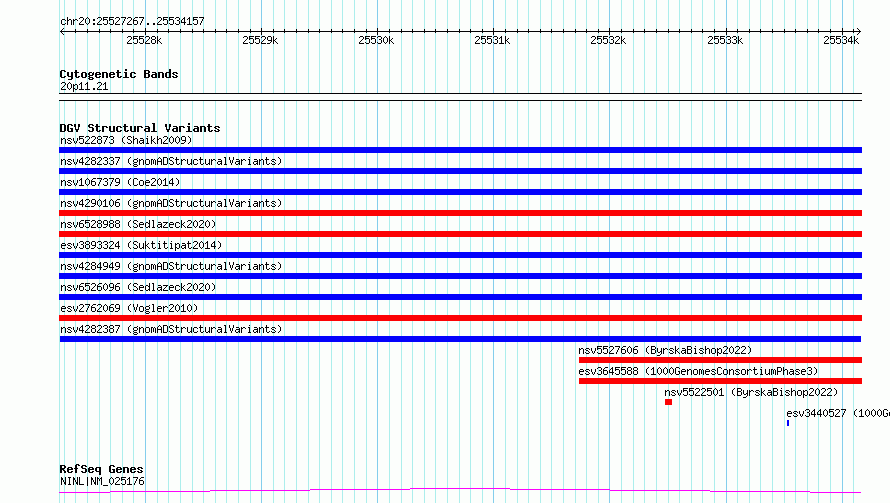
Task: Open the esv3440527 variant label
Action: [x=838, y=413]
